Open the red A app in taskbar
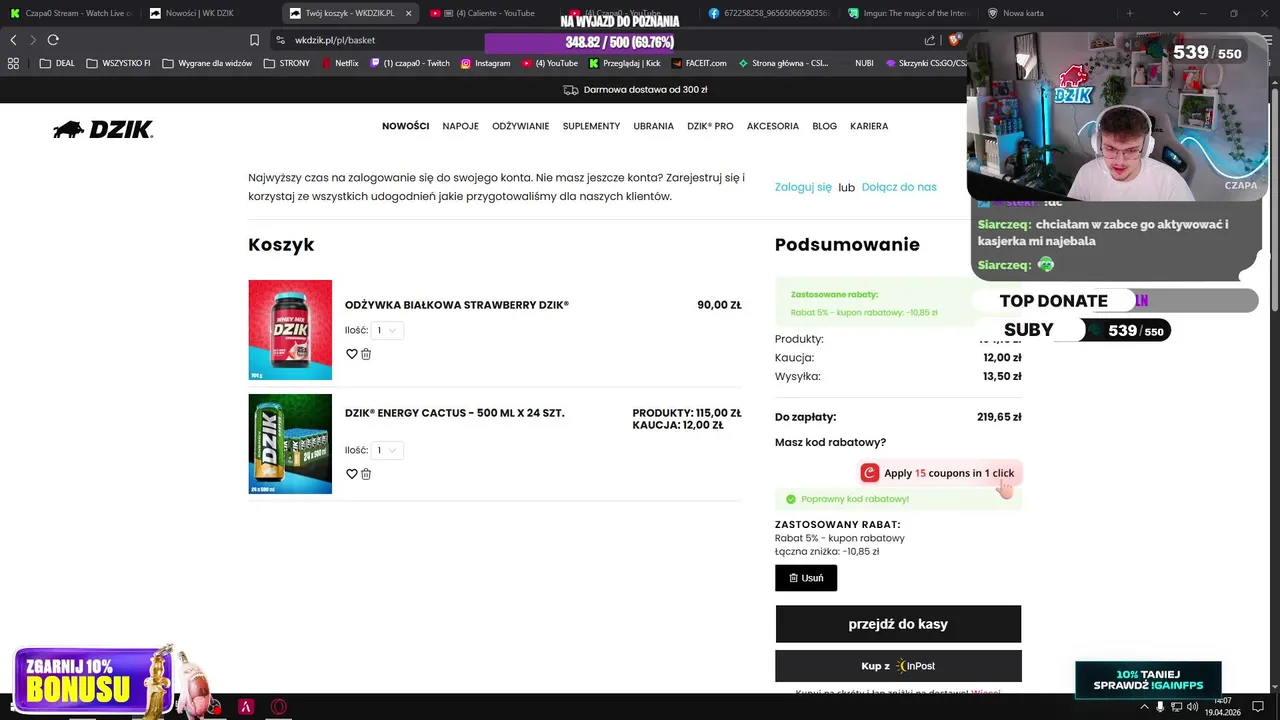This screenshot has width=1280, height=720. (x=246, y=707)
